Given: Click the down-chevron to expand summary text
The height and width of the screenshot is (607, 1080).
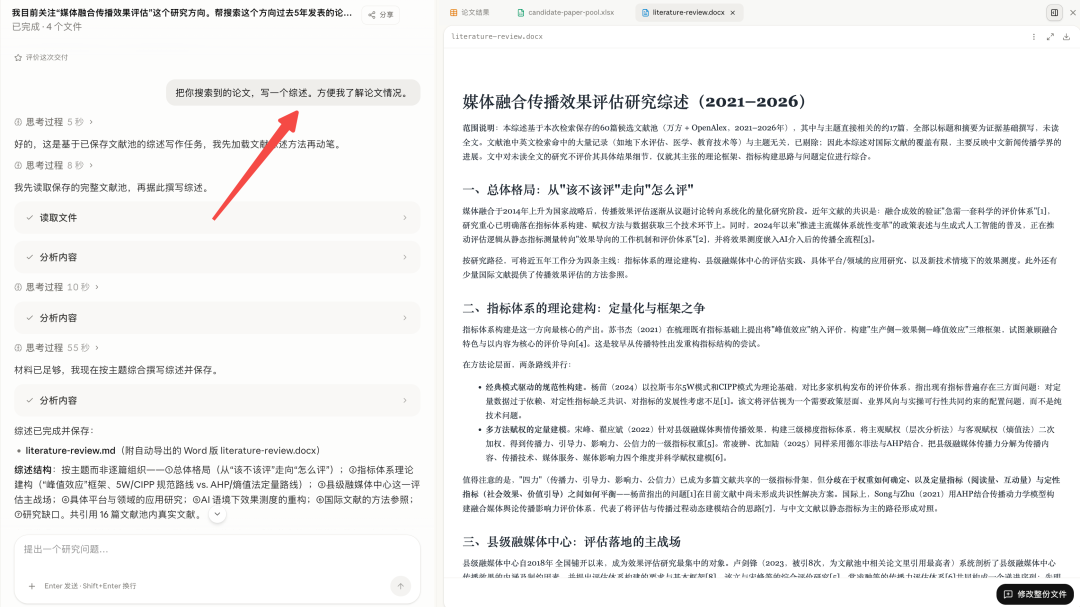Looking at the screenshot, I should click(x=217, y=514).
